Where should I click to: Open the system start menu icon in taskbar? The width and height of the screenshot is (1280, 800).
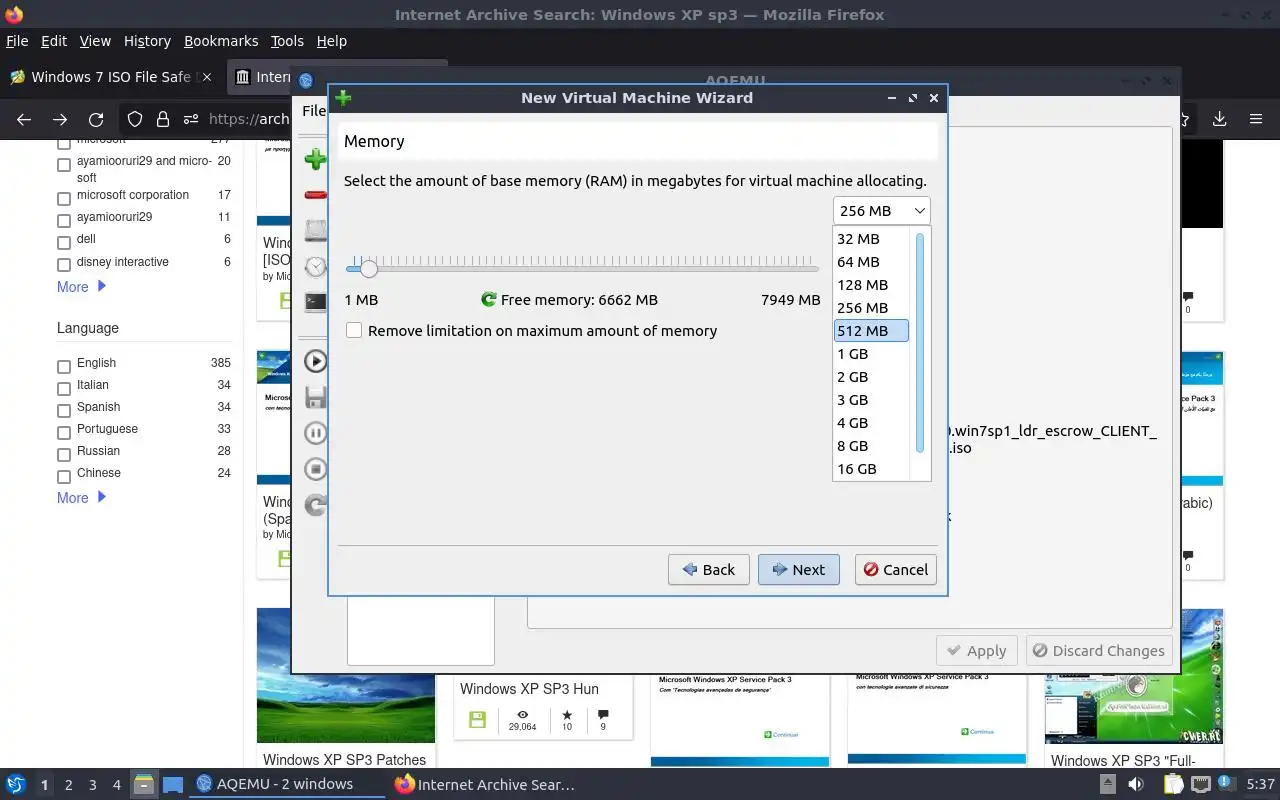pyautogui.click(x=16, y=784)
